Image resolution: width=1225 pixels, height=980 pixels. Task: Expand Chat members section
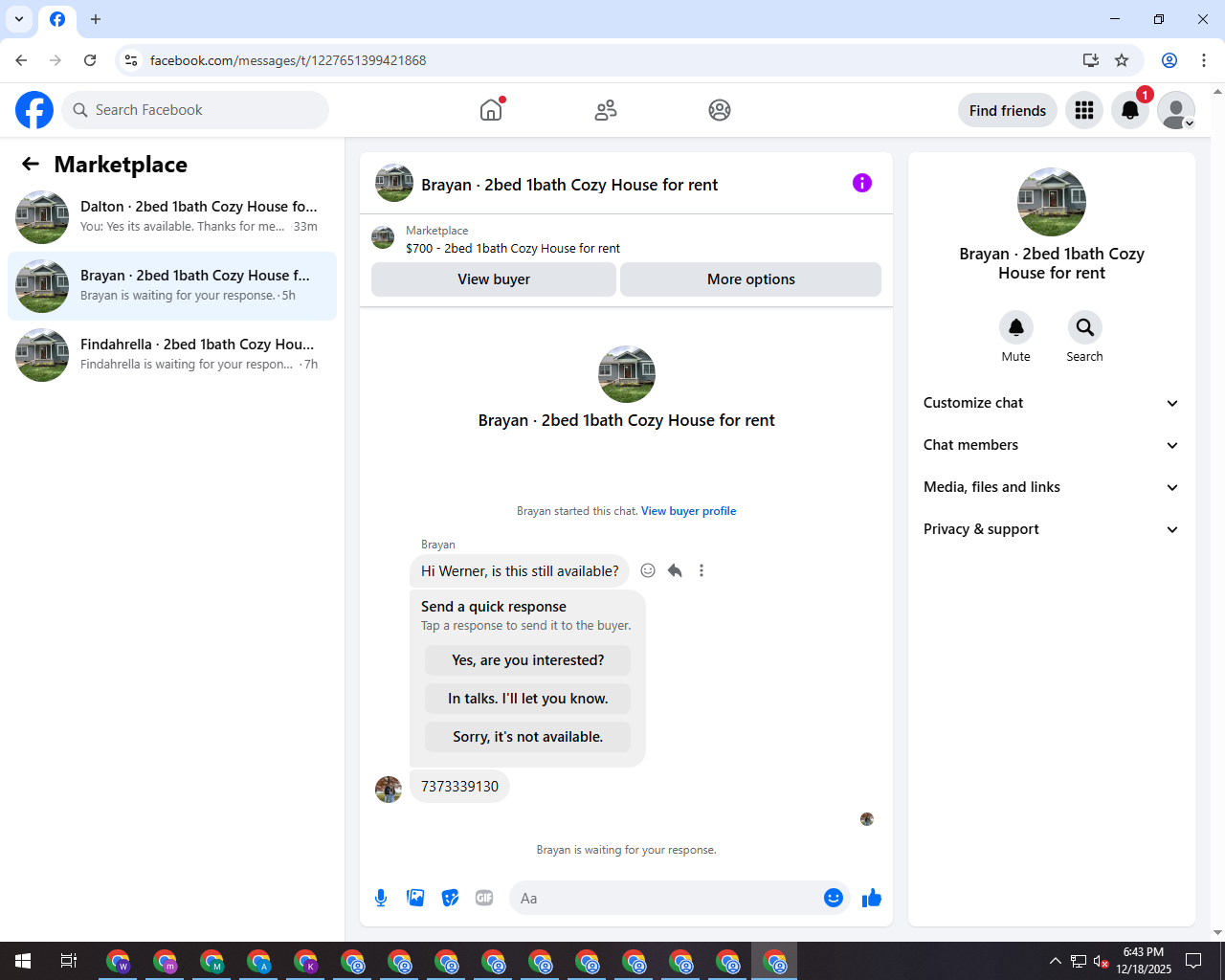[x=1052, y=445]
